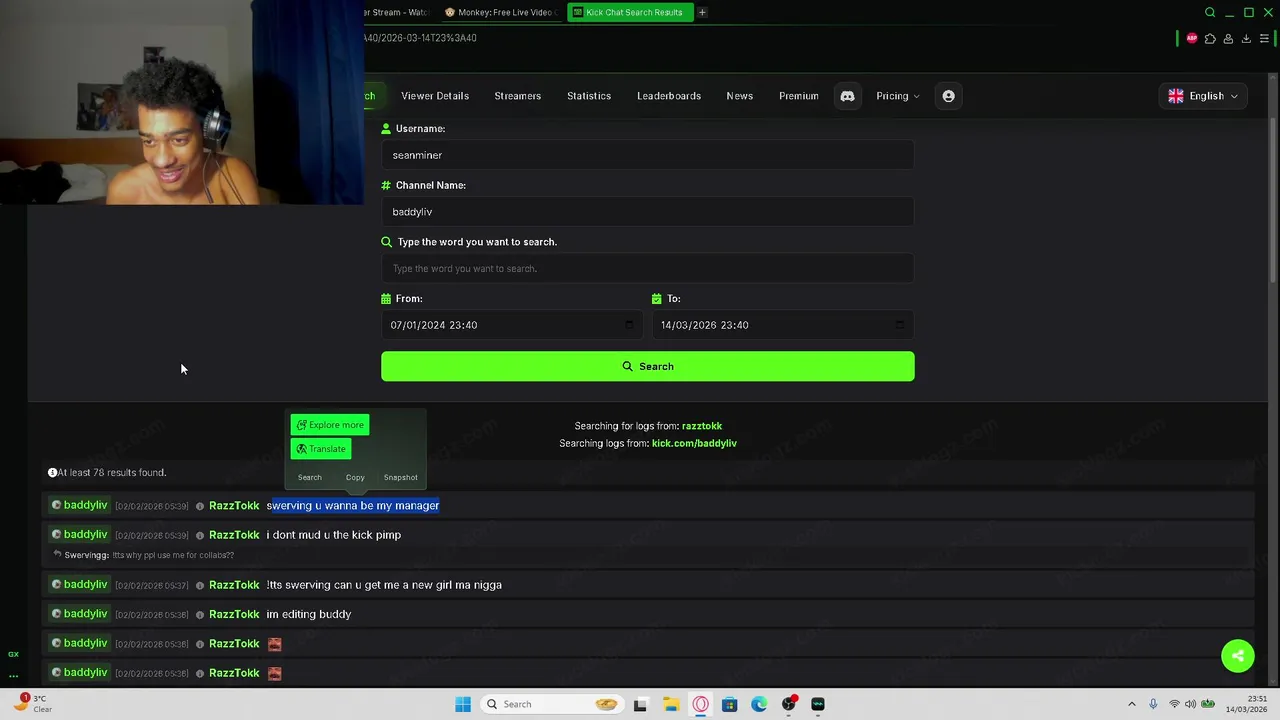Open the Premium nav item

799,96
